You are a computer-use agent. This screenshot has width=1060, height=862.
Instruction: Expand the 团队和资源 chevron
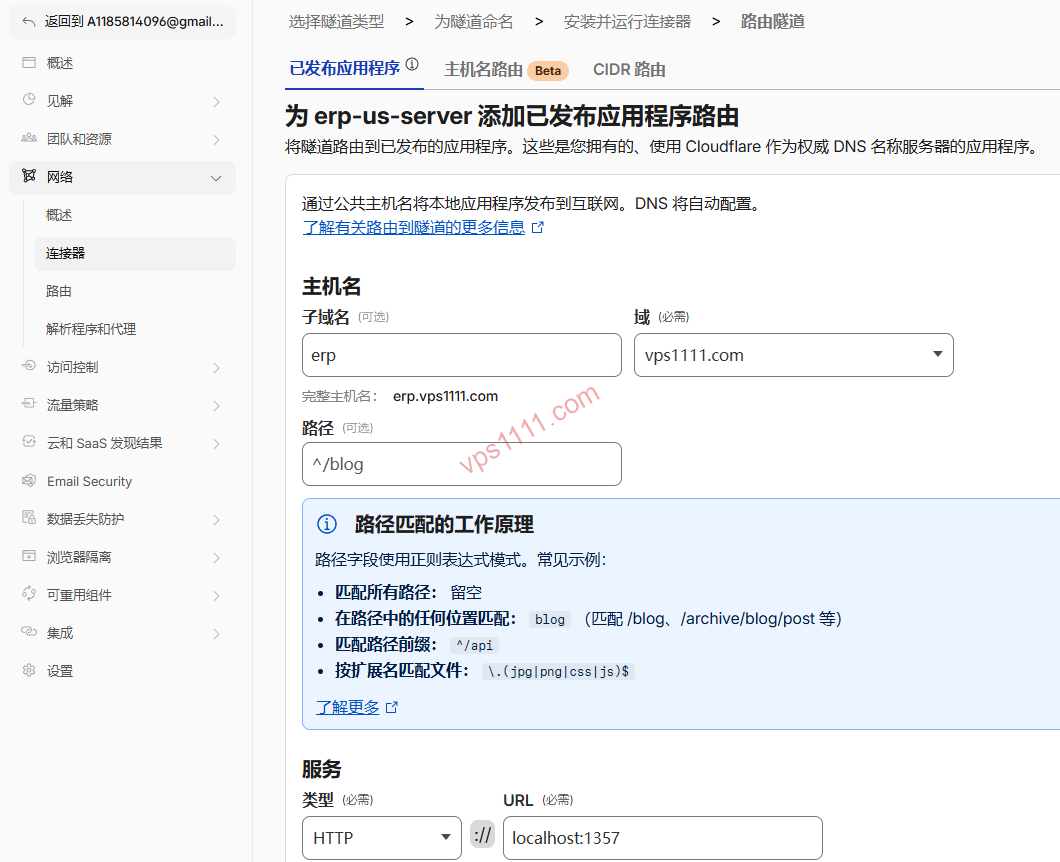click(216, 139)
